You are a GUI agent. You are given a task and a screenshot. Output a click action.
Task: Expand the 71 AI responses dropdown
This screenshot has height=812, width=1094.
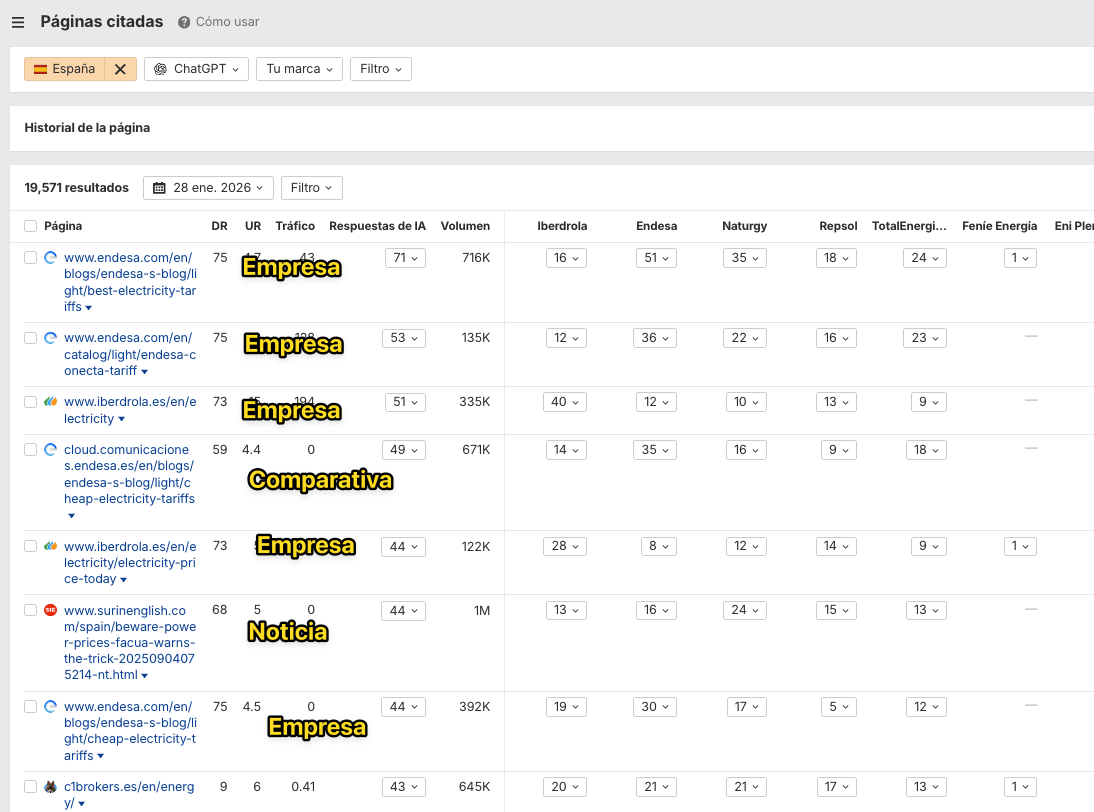[405, 258]
